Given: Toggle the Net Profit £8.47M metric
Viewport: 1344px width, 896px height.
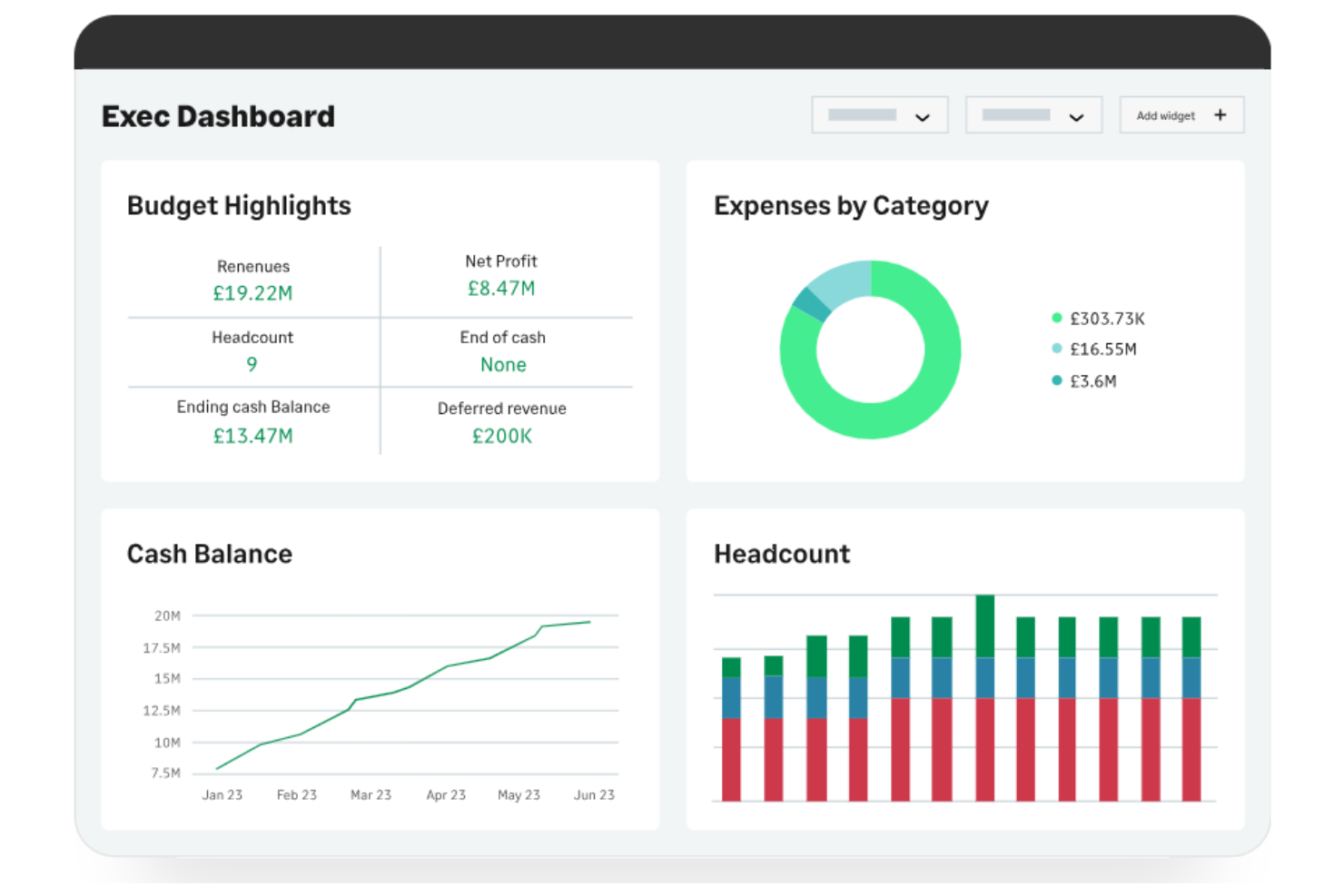Looking at the screenshot, I should tap(502, 288).
